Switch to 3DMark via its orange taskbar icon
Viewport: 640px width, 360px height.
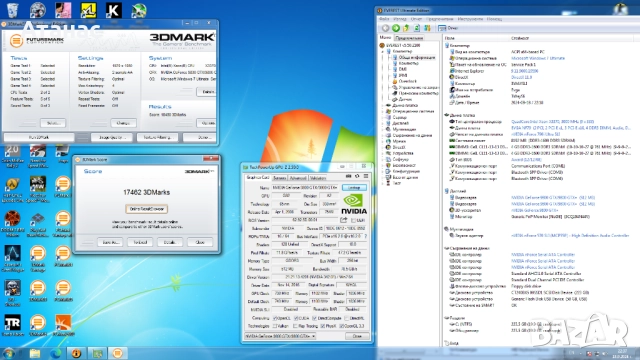tap(118, 353)
